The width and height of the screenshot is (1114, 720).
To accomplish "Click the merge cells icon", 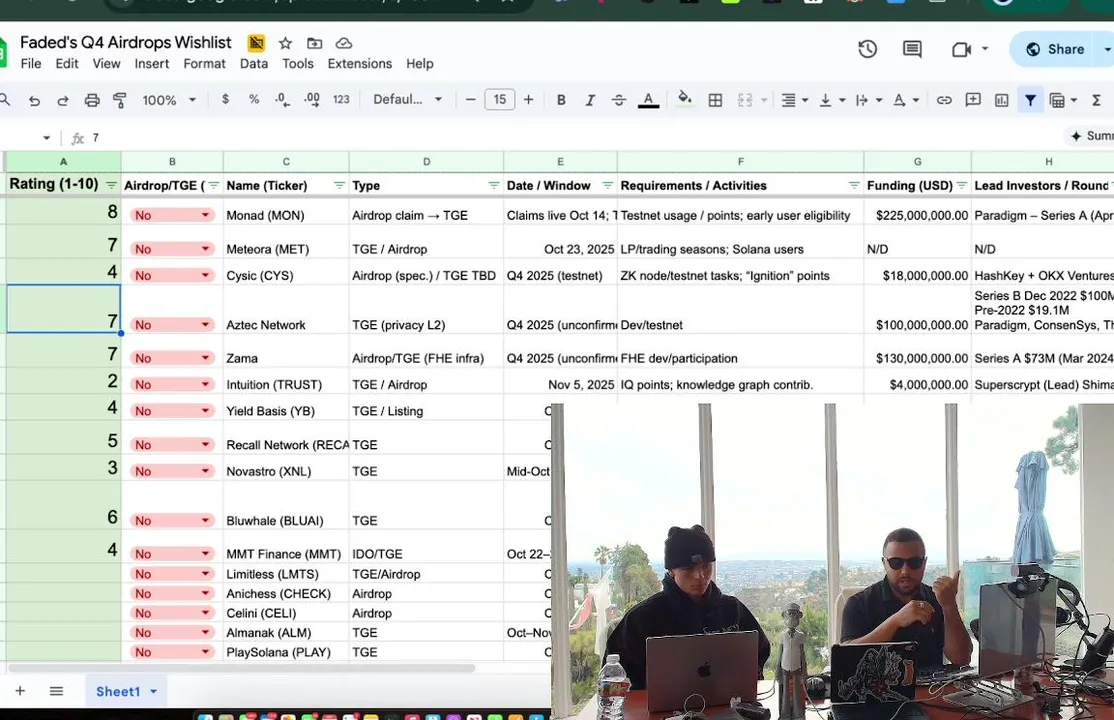I will [745, 100].
